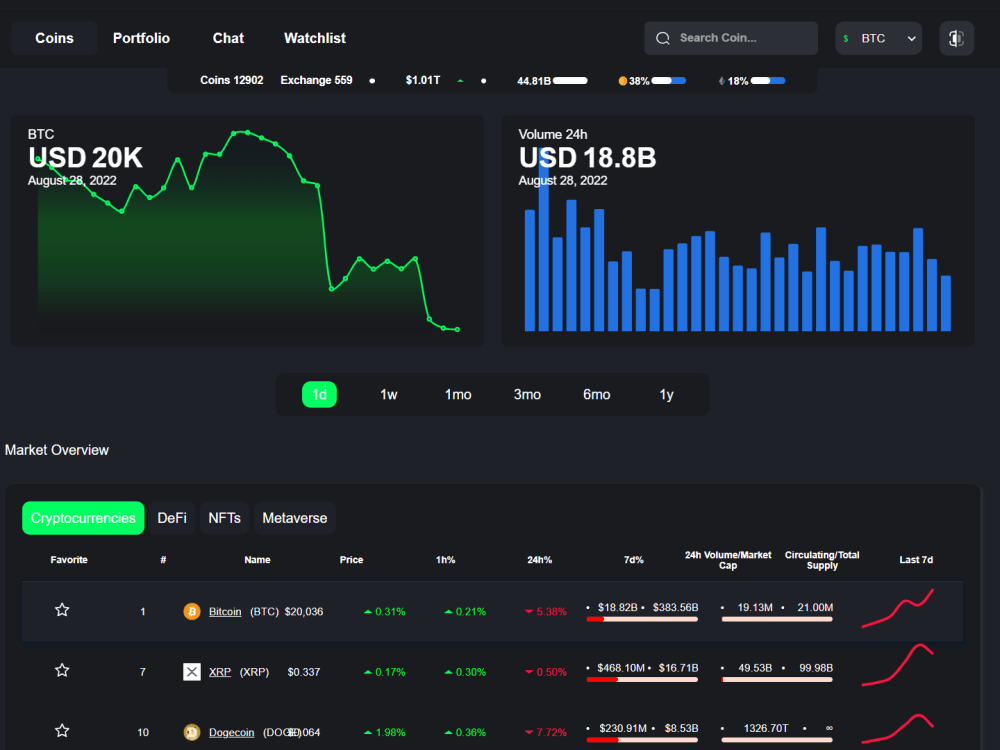This screenshot has width=1000, height=750.
Task: Click XRP's $0.337 price
Action: point(304,672)
